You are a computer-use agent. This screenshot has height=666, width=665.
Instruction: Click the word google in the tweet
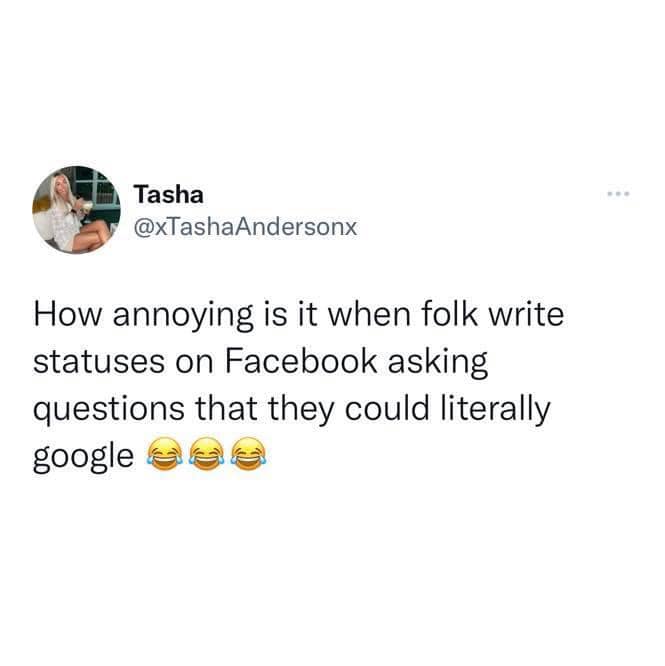click(x=83, y=457)
